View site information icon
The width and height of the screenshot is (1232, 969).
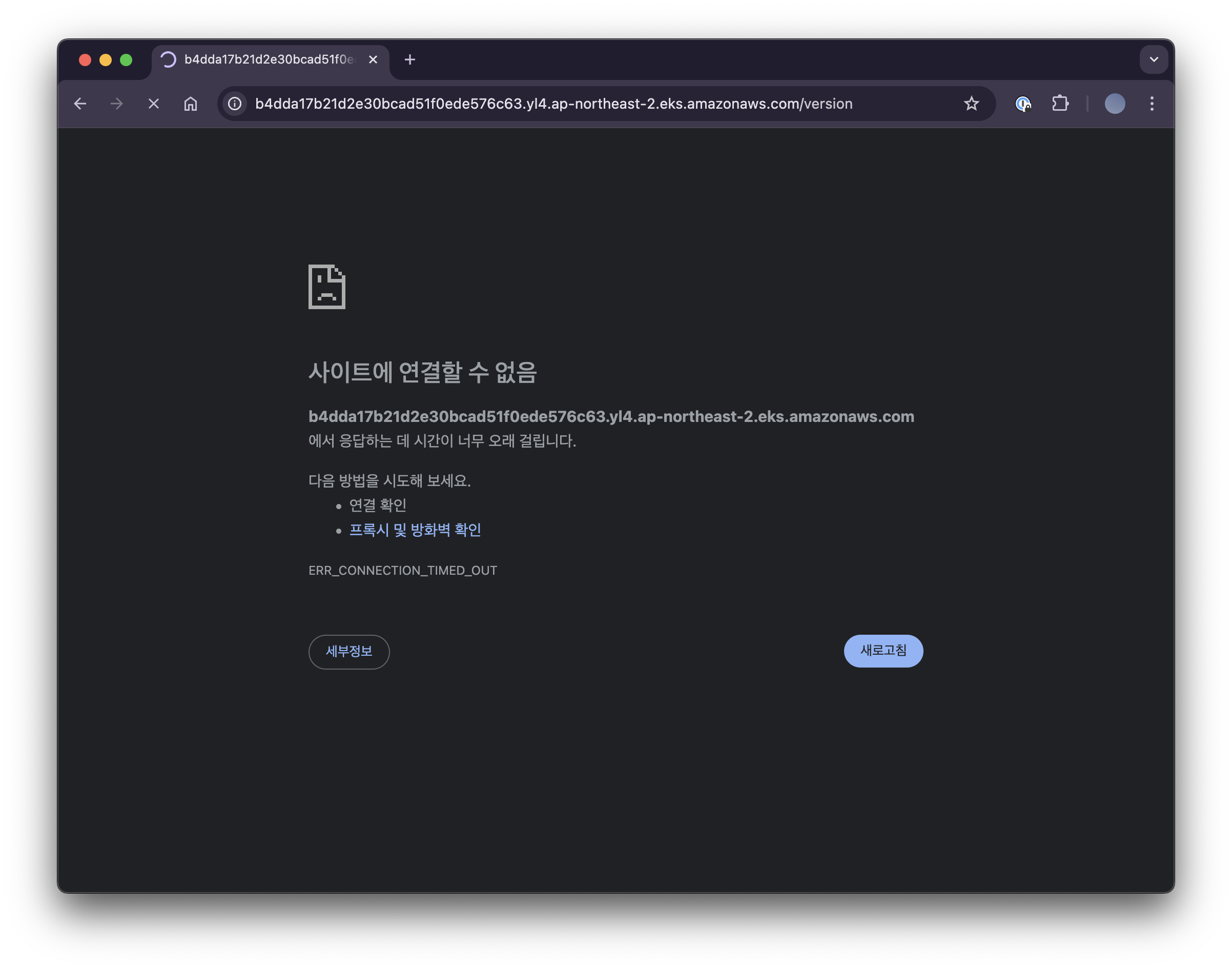coord(235,104)
